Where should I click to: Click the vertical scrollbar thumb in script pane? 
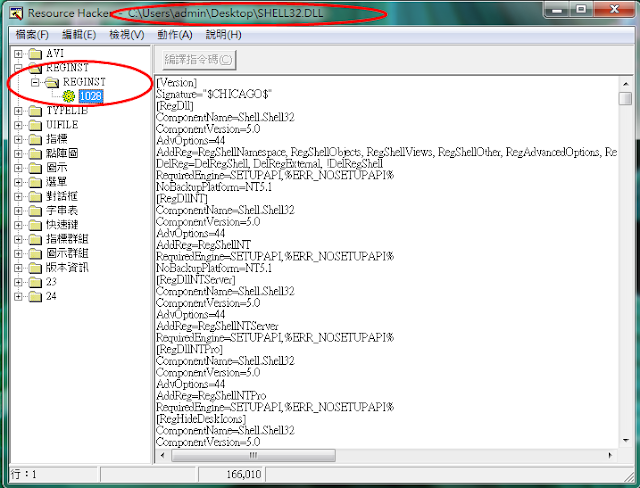coord(625,99)
